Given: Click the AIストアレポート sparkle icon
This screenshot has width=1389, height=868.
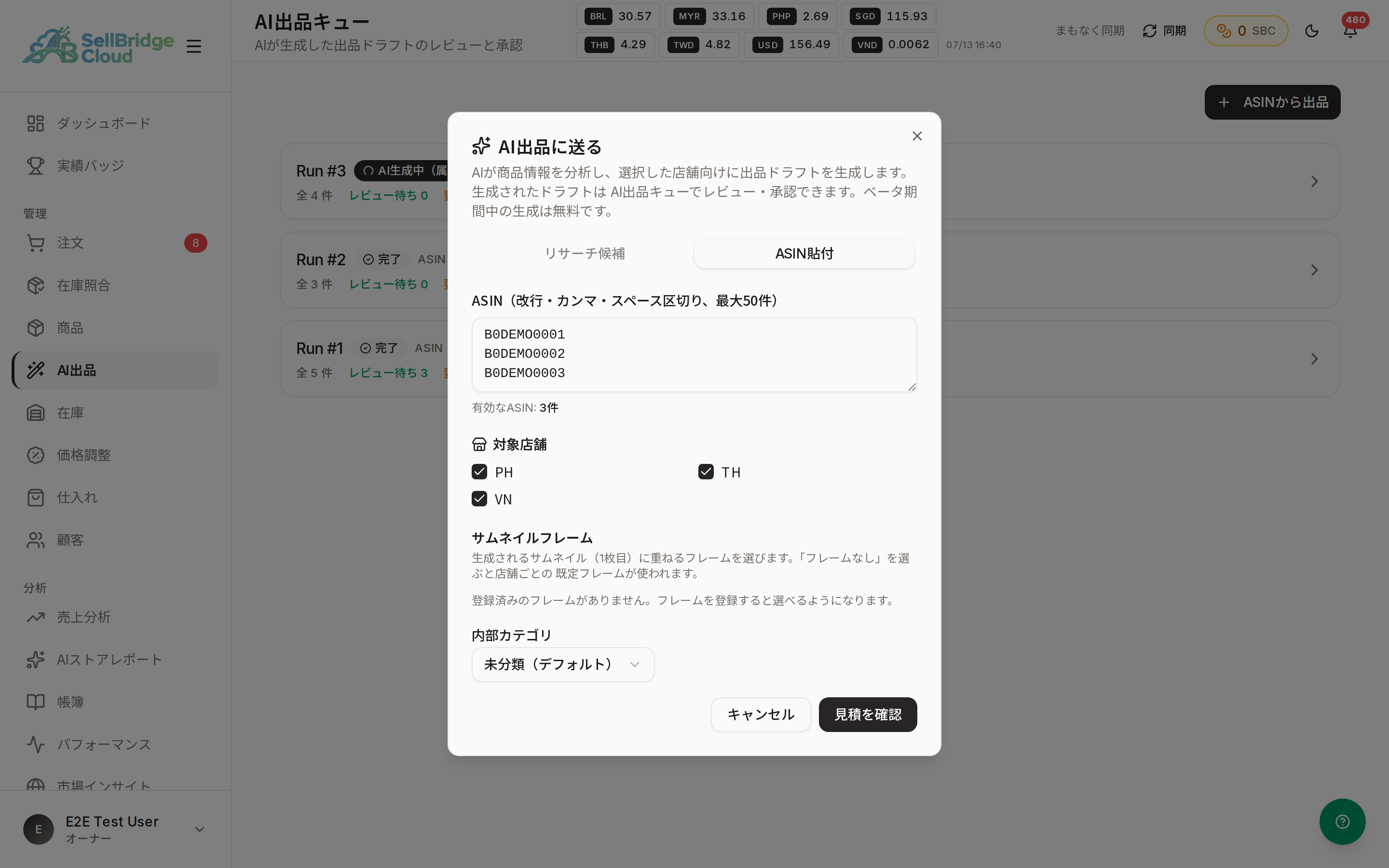Looking at the screenshot, I should click(x=36, y=660).
